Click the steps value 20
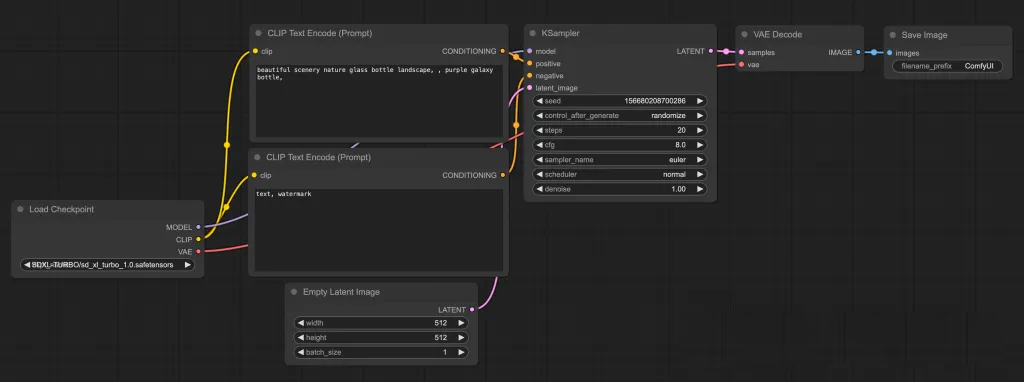The image size is (1024, 382). point(681,130)
